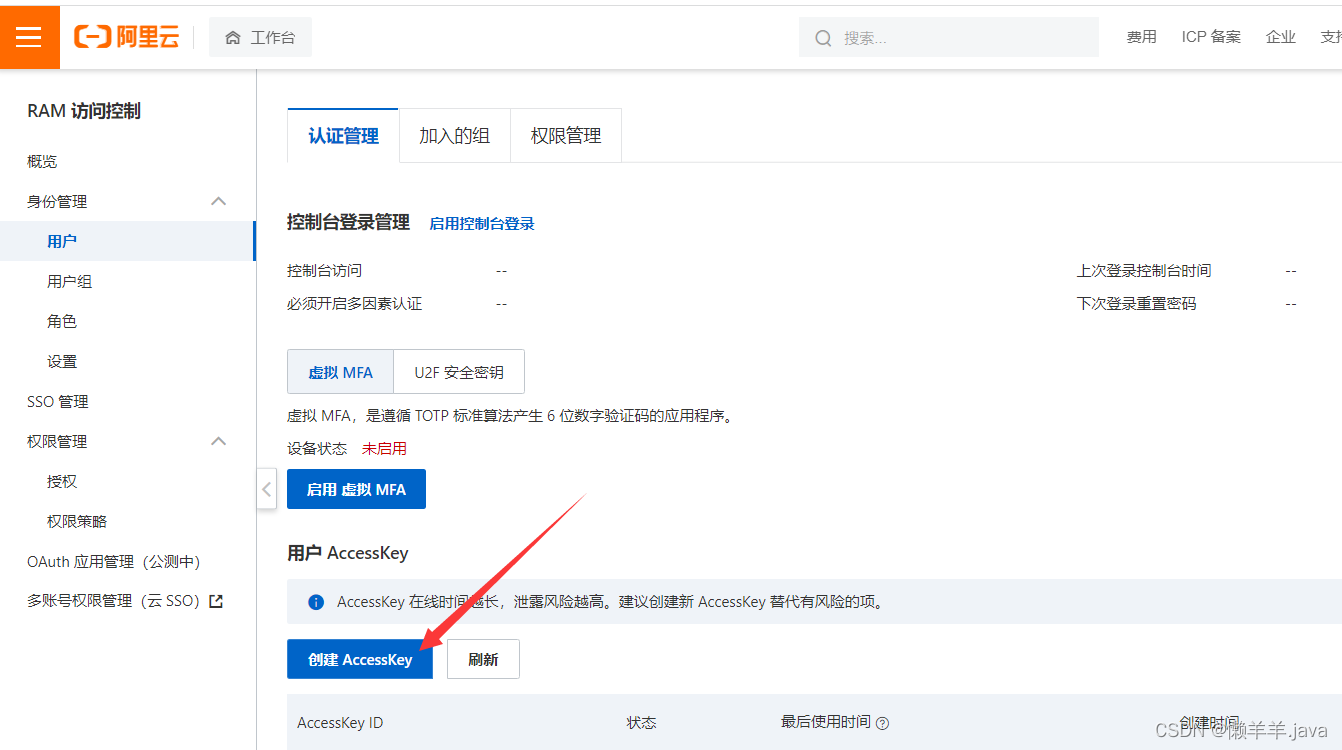Click the 最后使用时间 column header
This screenshot has width=1342, height=750.
point(826,722)
